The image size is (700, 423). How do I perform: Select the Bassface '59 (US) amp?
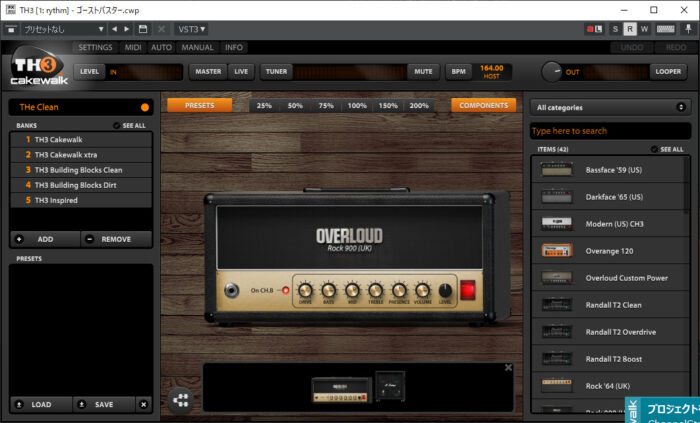point(610,170)
